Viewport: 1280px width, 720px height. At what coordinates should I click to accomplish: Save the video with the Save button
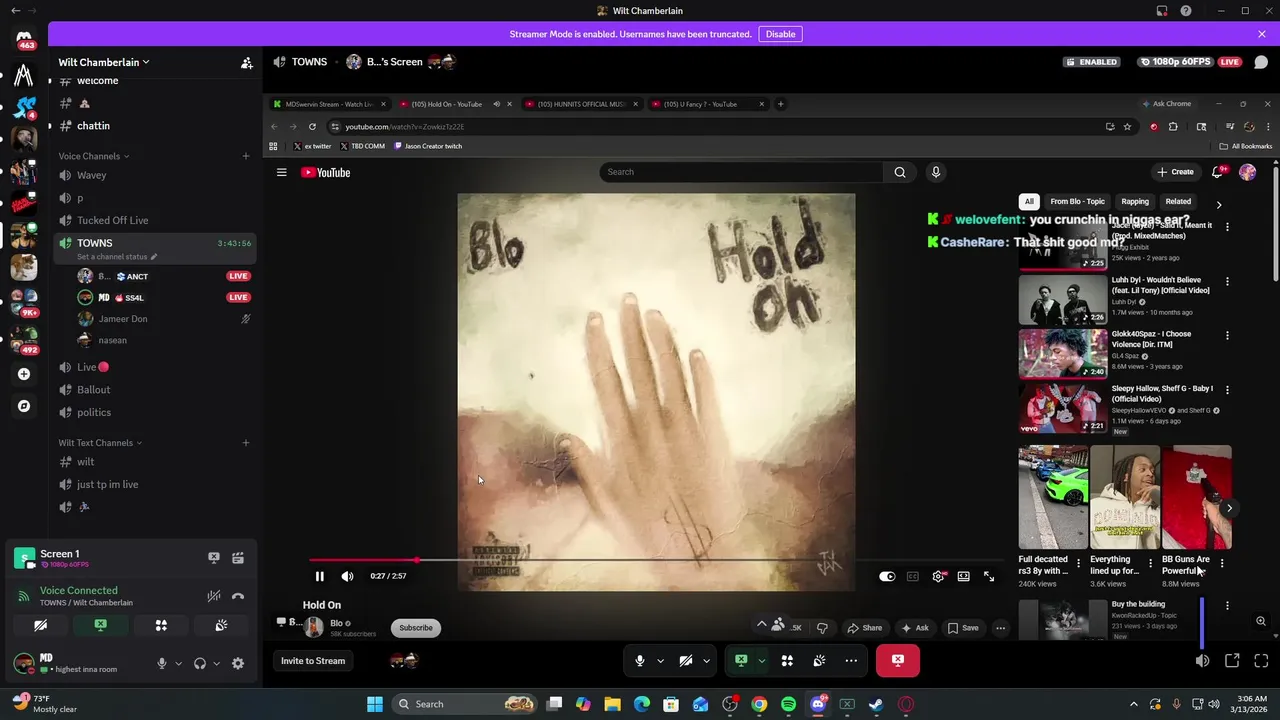point(963,628)
